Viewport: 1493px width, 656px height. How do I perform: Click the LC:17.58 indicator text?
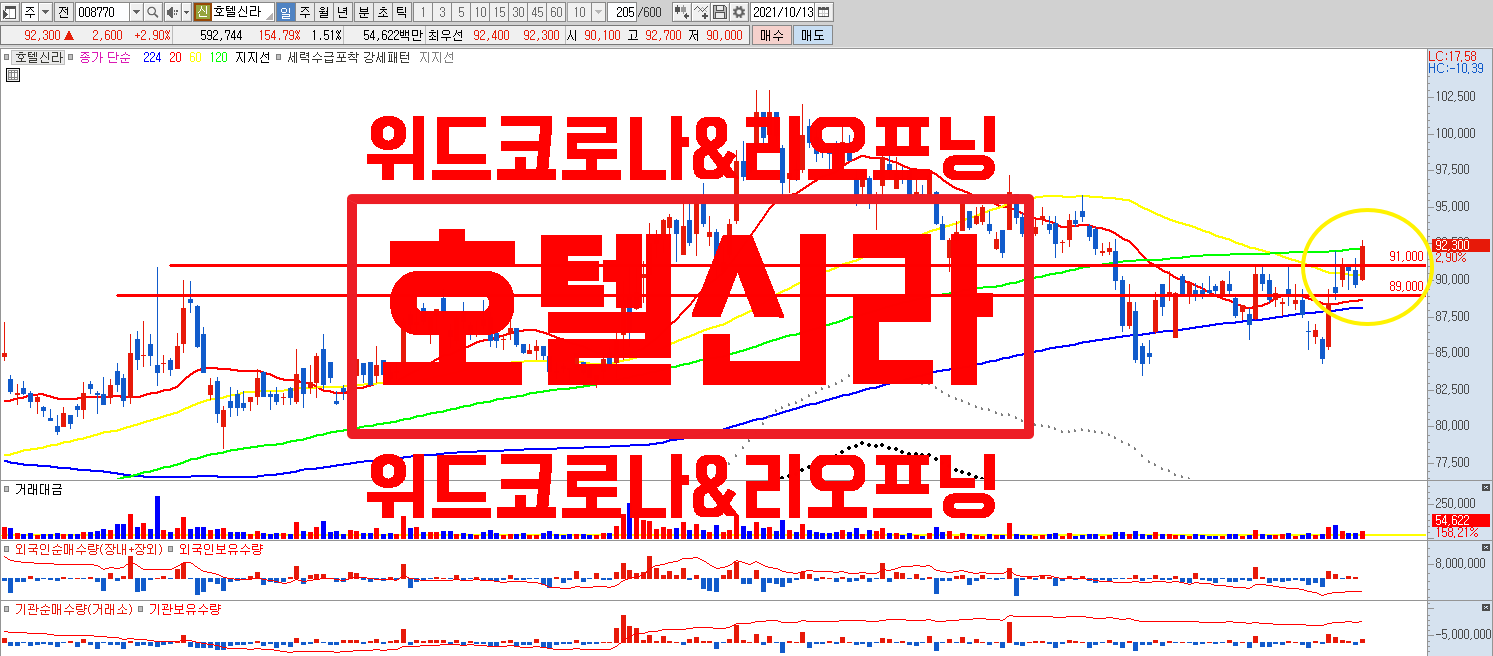click(1452, 56)
